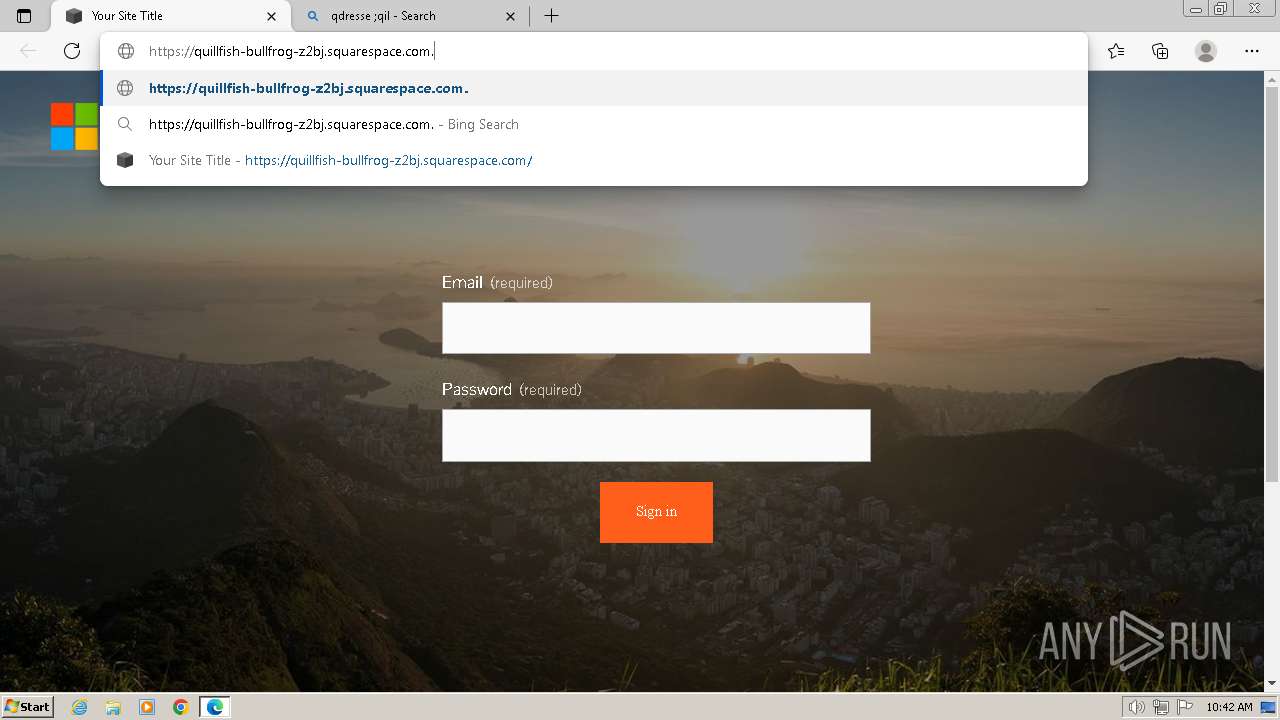The height and width of the screenshot is (720, 1280).
Task: Switch to the Your Site Title tab
Action: [x=172, y=16]
